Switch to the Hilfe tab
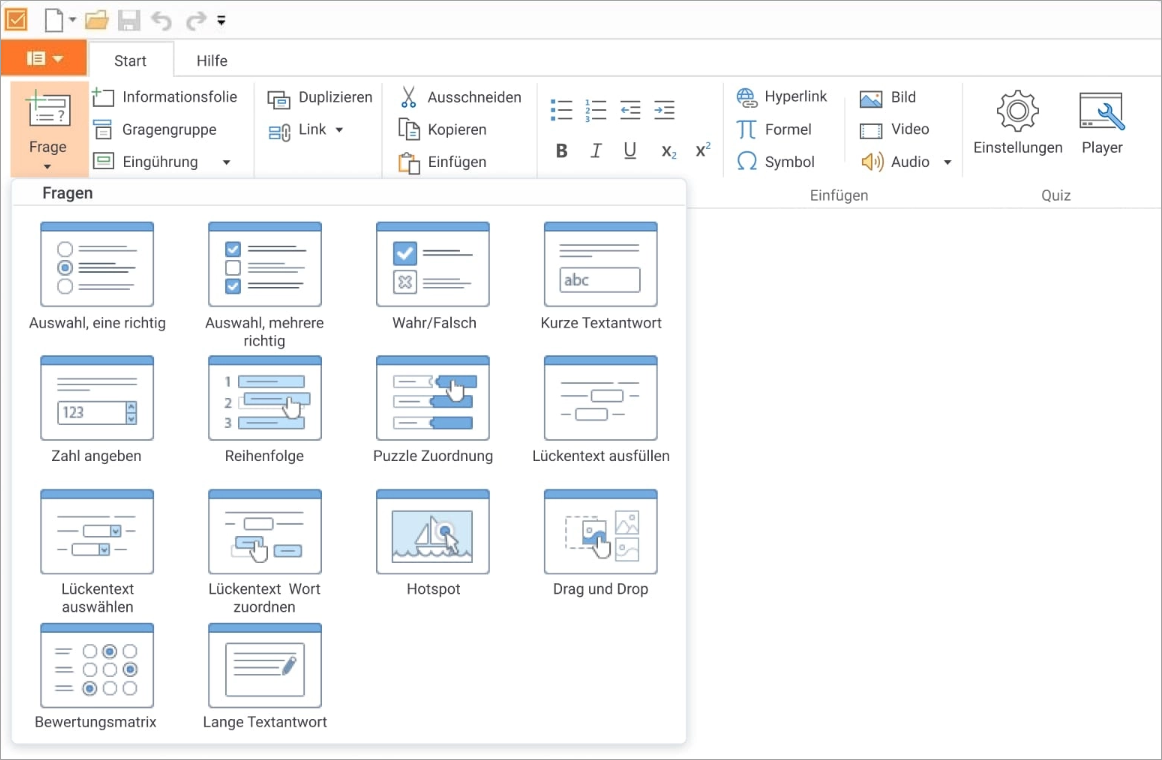The width and height of the screenshot is (1162, 760). 211,60
